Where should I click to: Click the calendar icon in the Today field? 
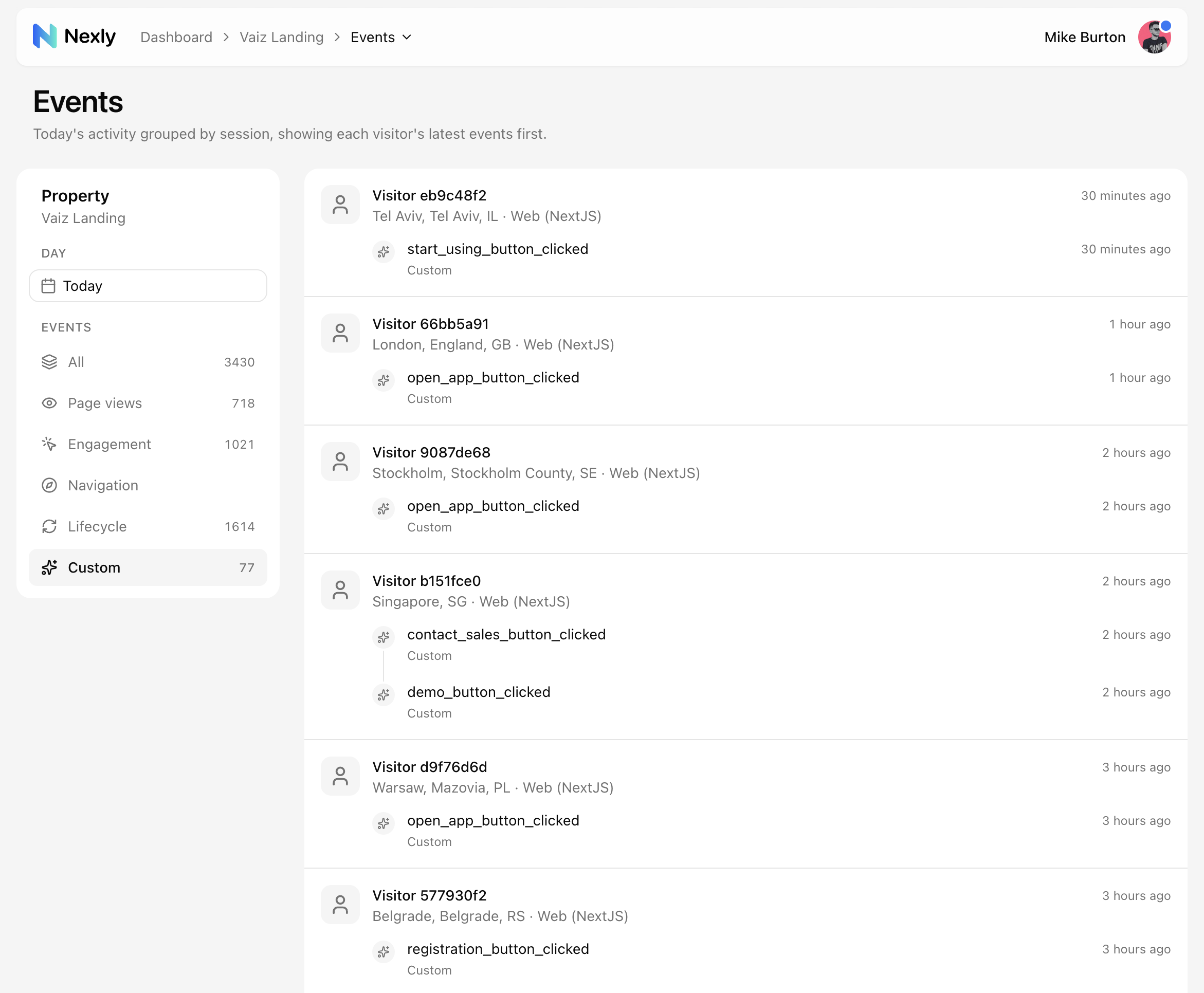pos(49,286)
